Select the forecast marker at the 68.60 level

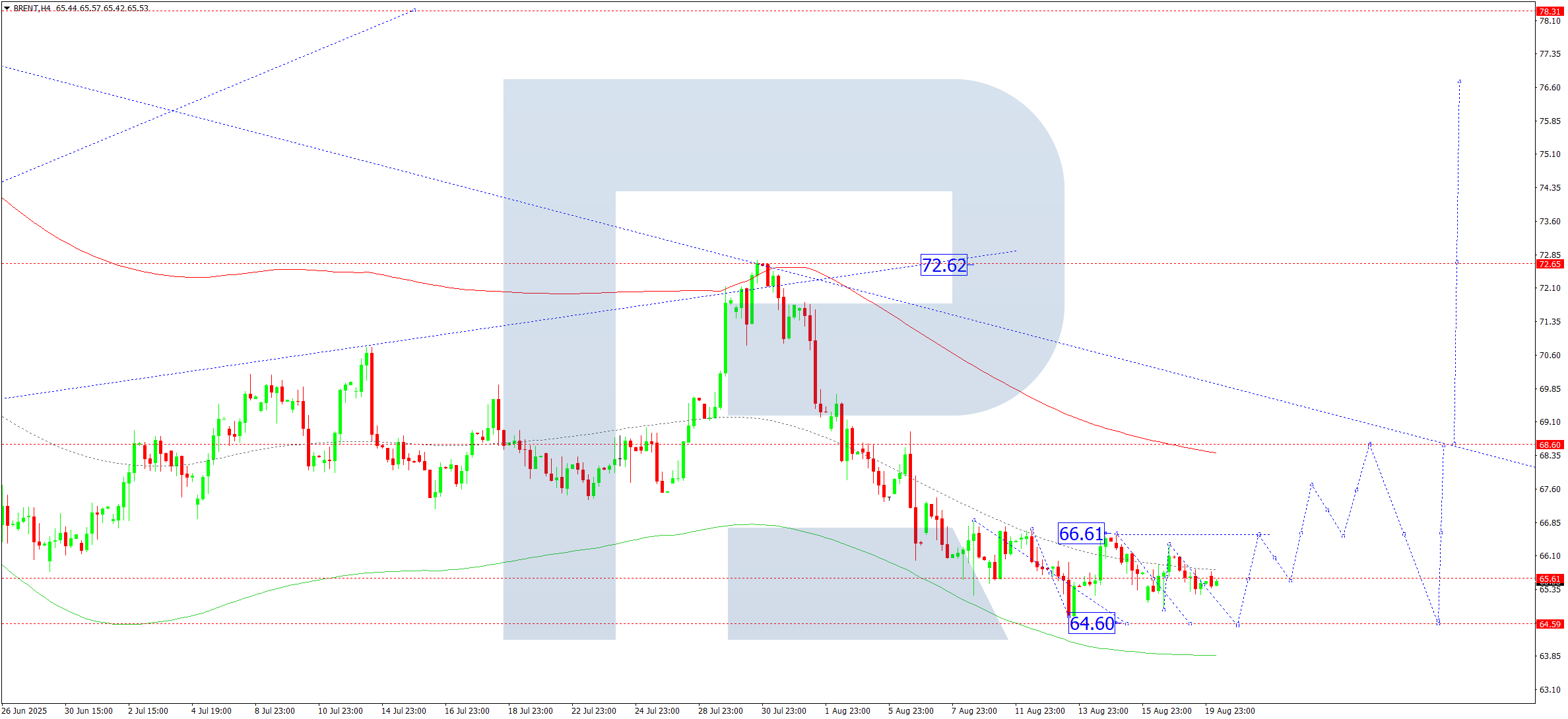(x=1370, y=444)
